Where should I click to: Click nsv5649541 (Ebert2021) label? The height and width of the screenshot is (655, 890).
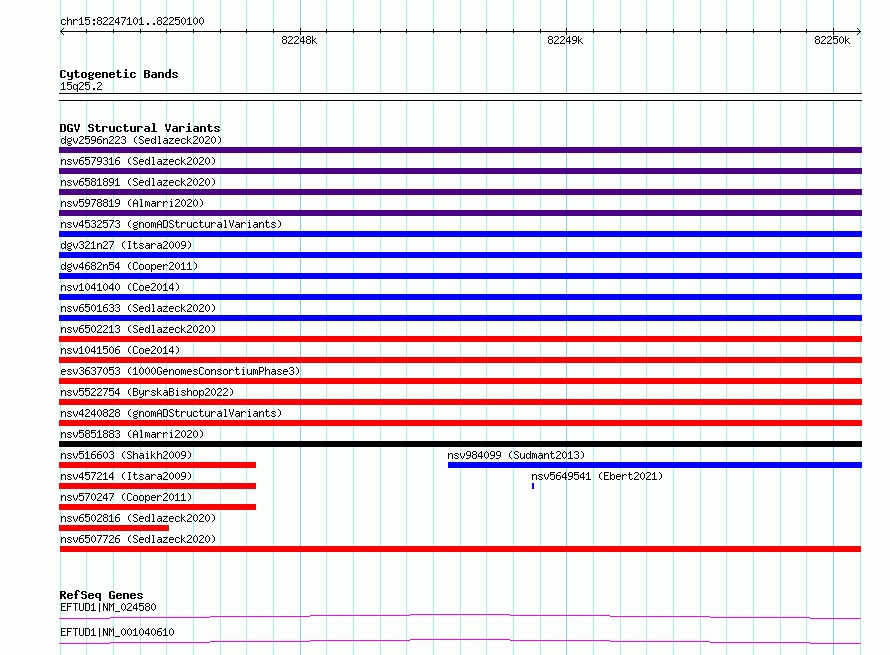pyautogui.click(x=597, y=476)
